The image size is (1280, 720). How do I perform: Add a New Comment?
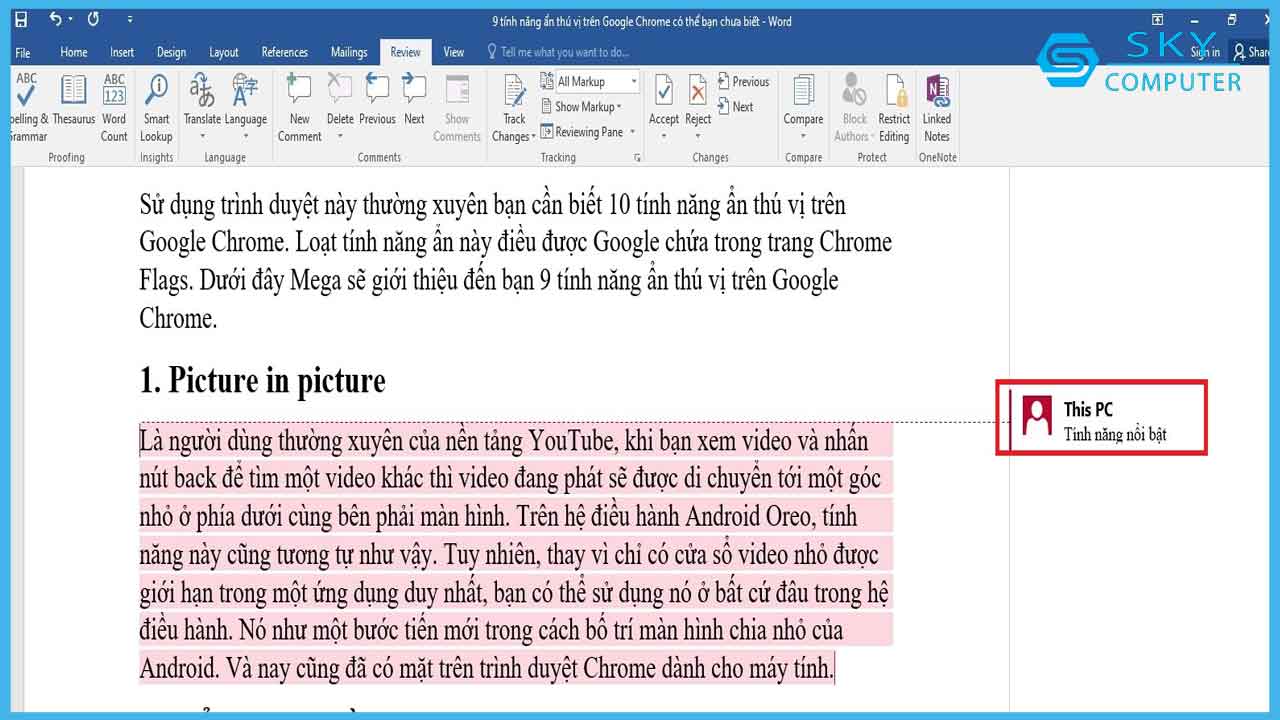coord(299,108)
